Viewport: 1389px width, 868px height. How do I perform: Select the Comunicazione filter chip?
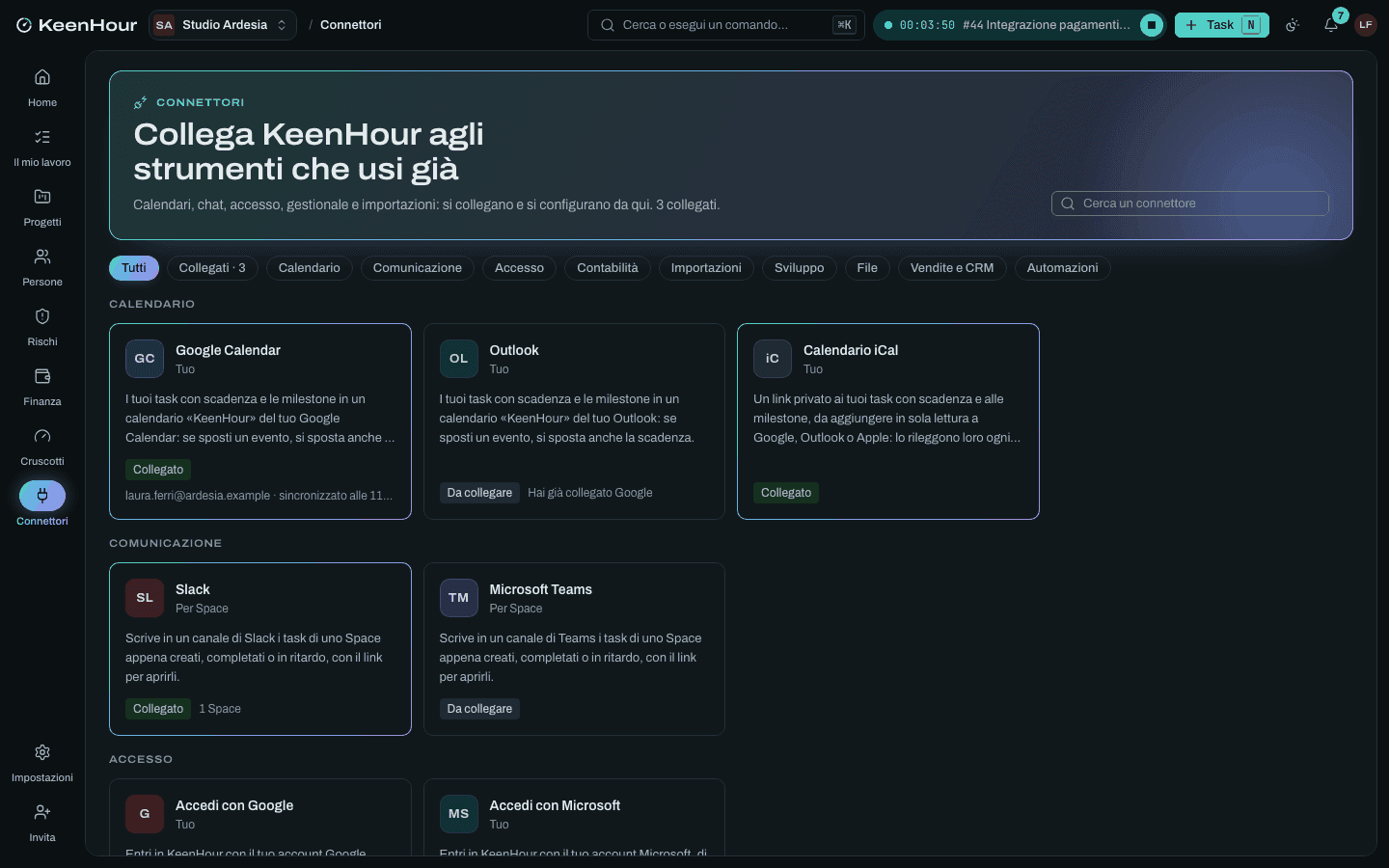(418, 268)
